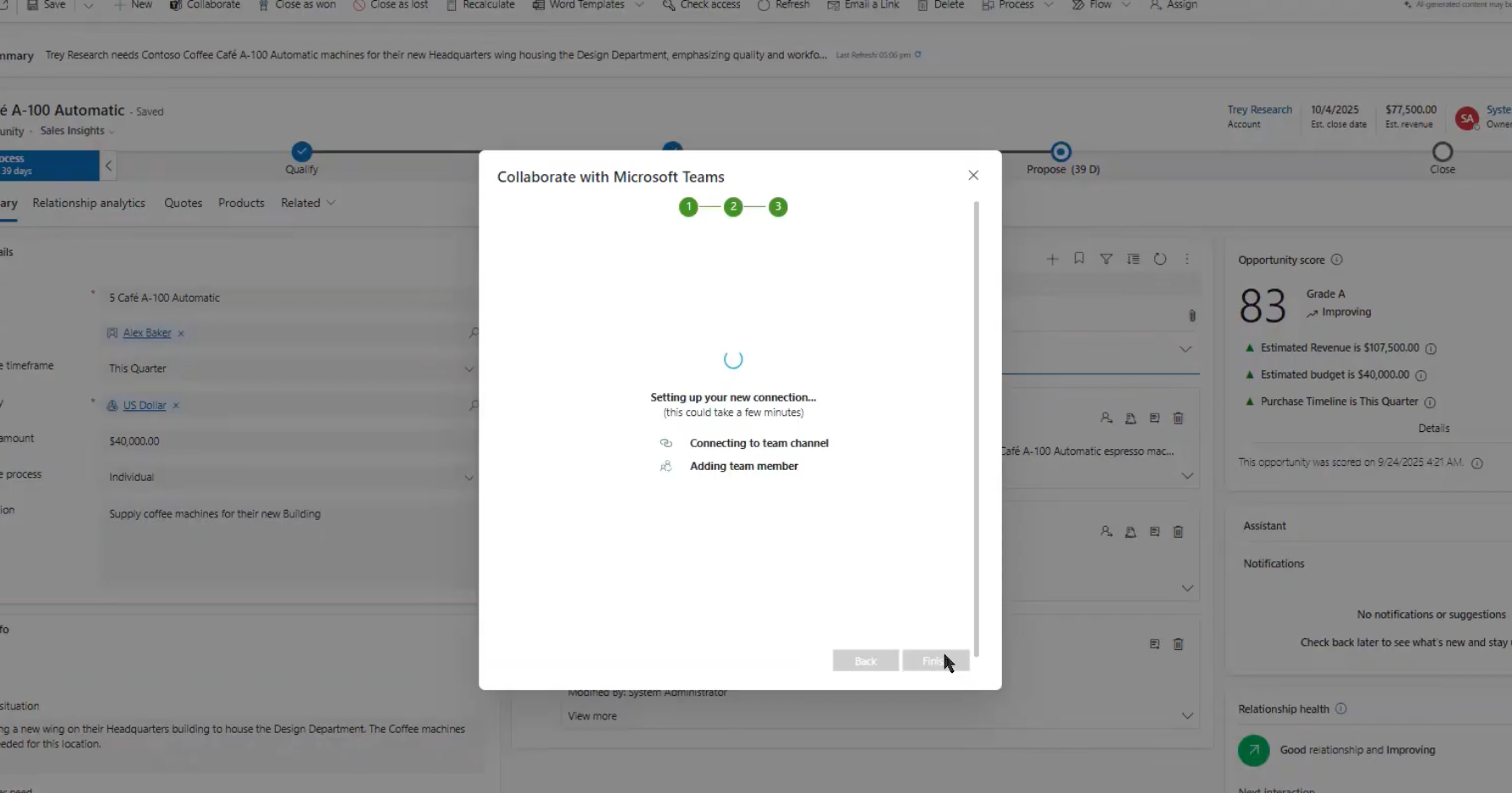
Task: Click the Assign command
Action: pyautogui.click(x=1174, y=5)
